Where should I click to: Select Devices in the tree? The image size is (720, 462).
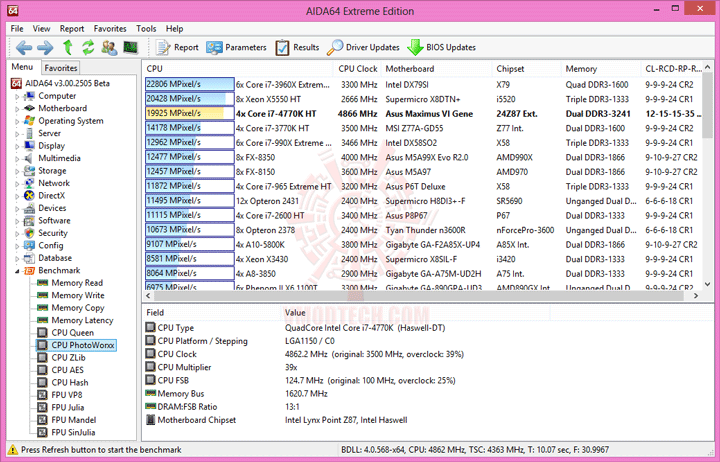[52, 208]
